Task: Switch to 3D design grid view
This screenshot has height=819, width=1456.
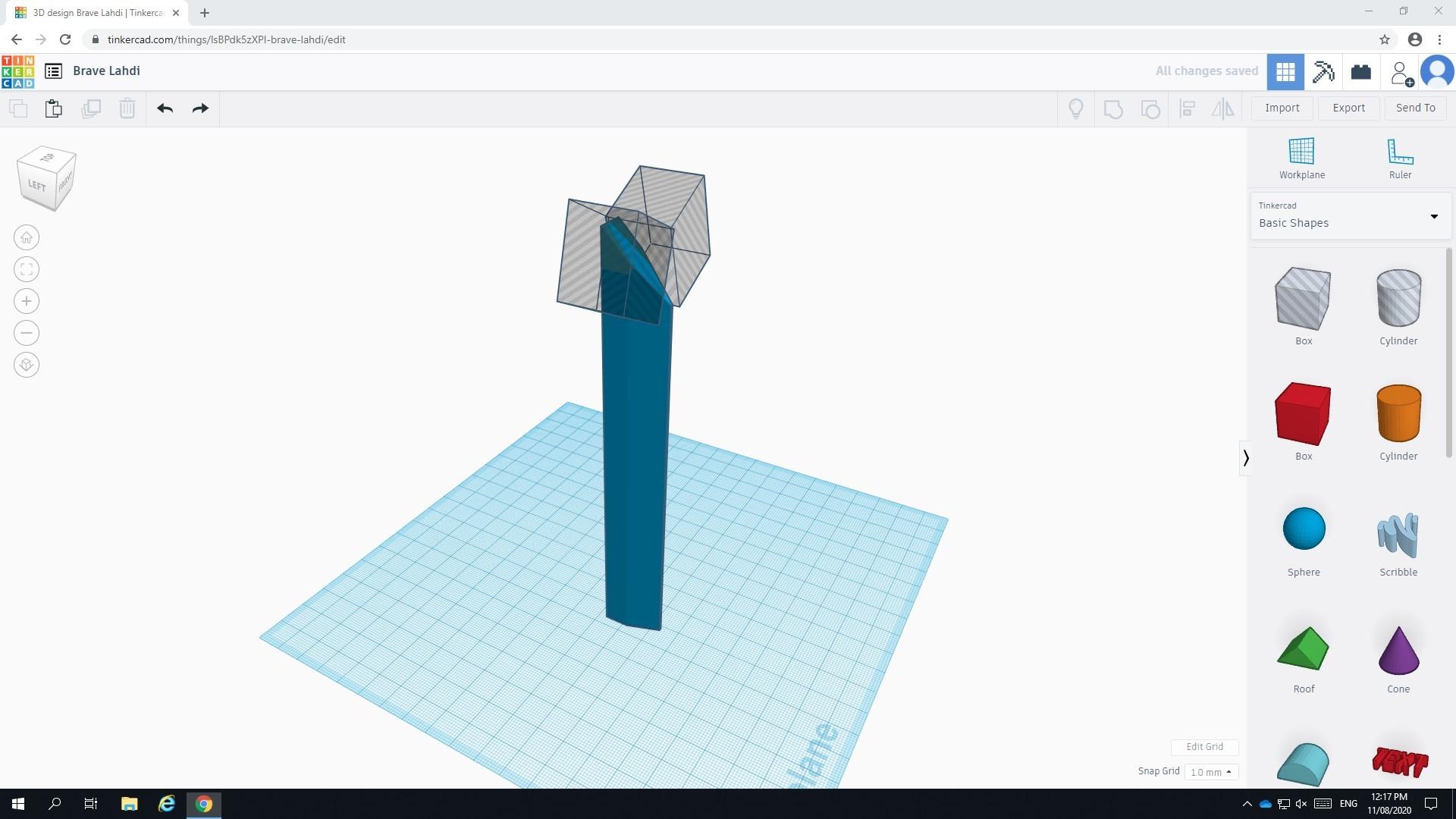Action: (1285, 72)
